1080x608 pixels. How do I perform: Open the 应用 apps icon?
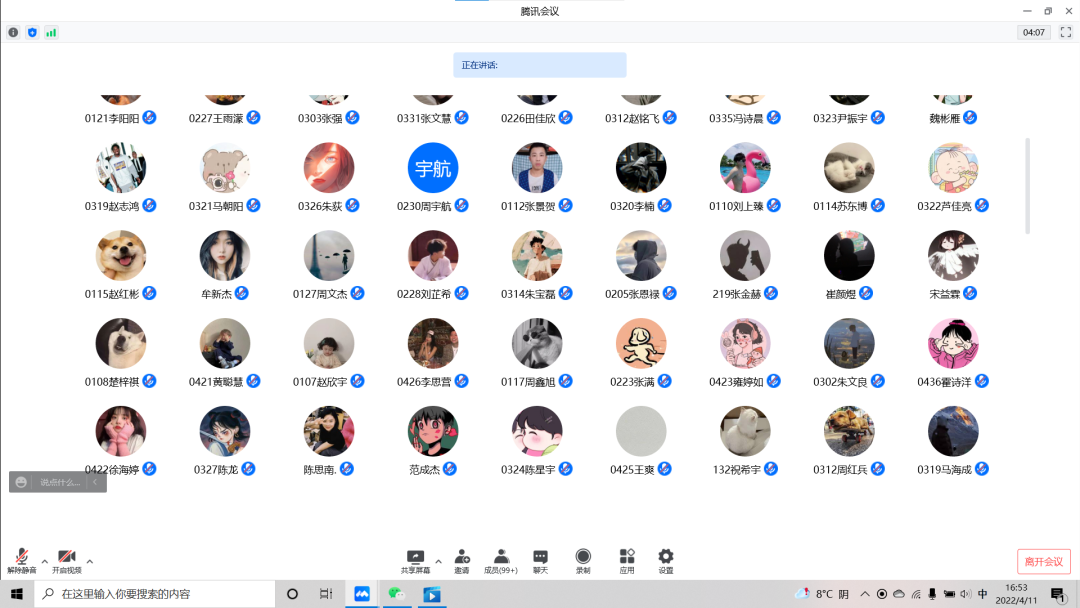coord(627,560)
